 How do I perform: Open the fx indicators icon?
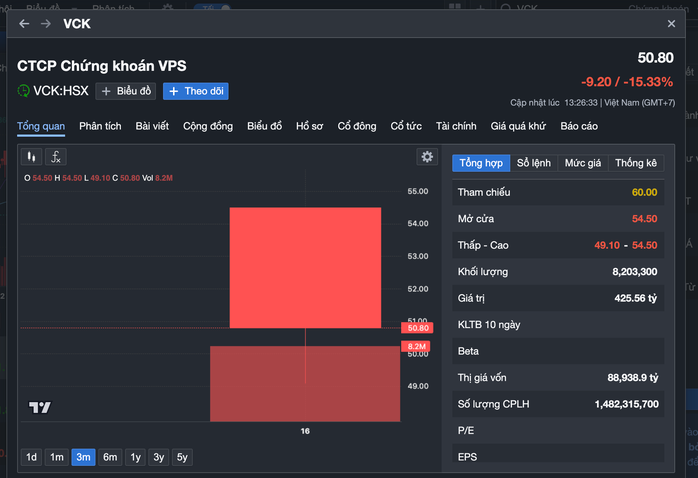57,157
